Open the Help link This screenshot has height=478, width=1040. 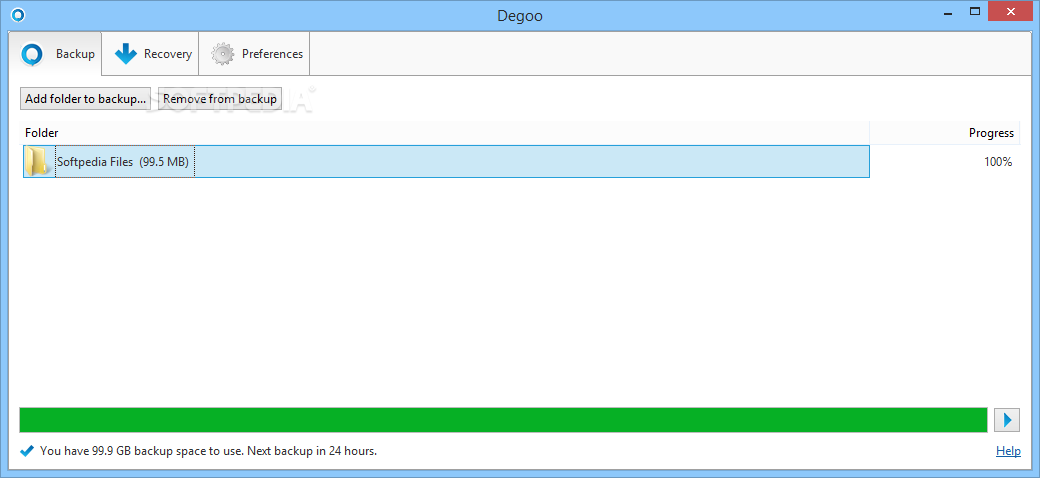coord(1008,451)
